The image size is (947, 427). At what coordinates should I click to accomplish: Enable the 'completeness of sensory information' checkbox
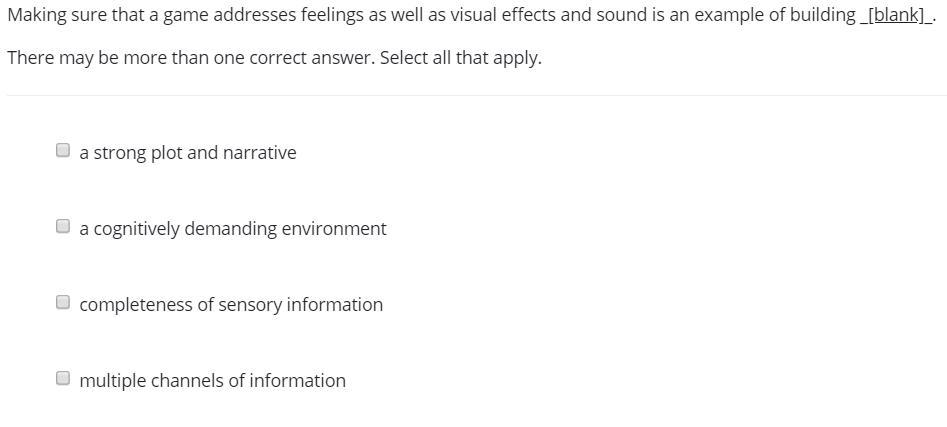pos(63,303)
